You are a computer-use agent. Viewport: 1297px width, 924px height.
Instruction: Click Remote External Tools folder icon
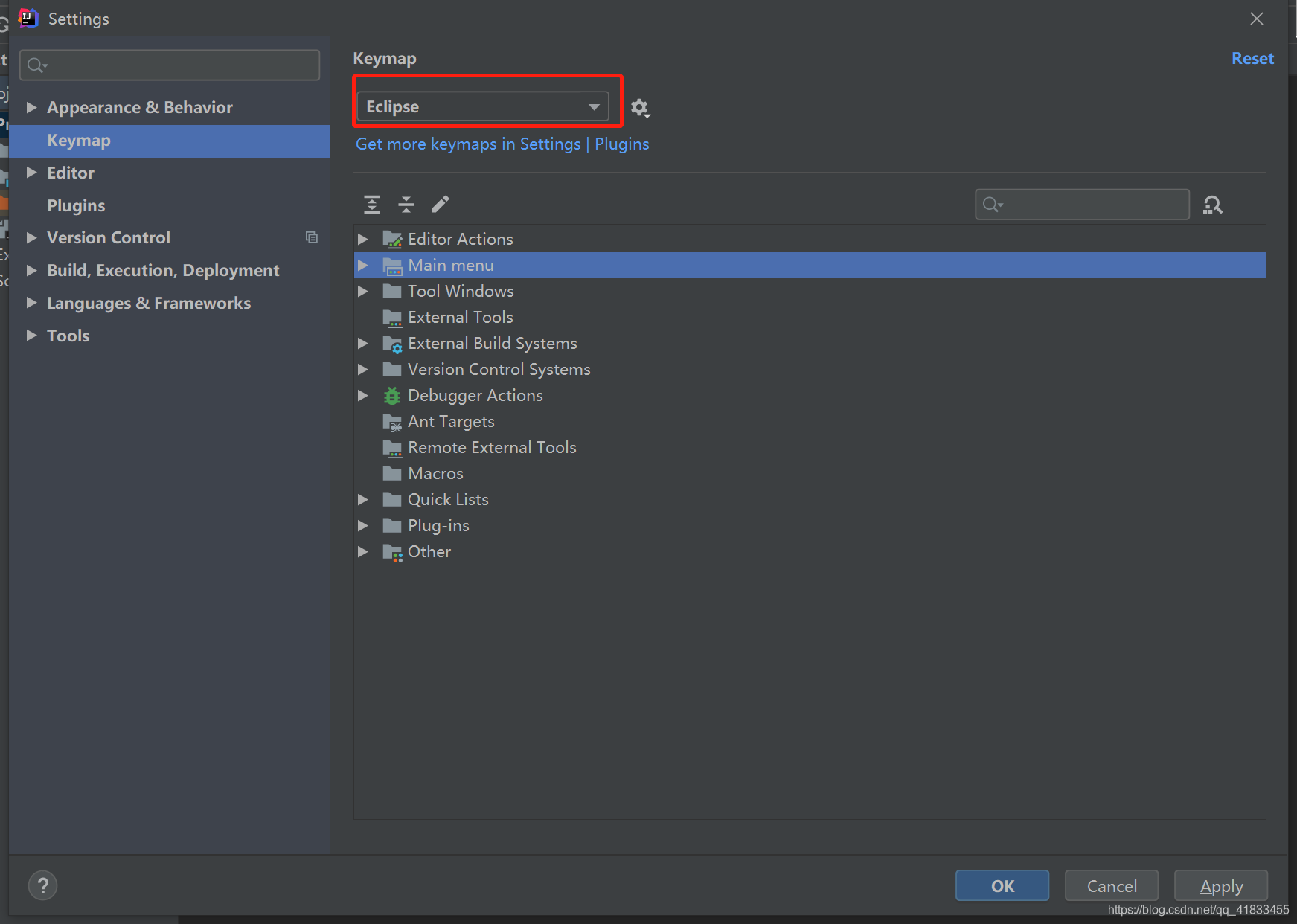(392, 448)
